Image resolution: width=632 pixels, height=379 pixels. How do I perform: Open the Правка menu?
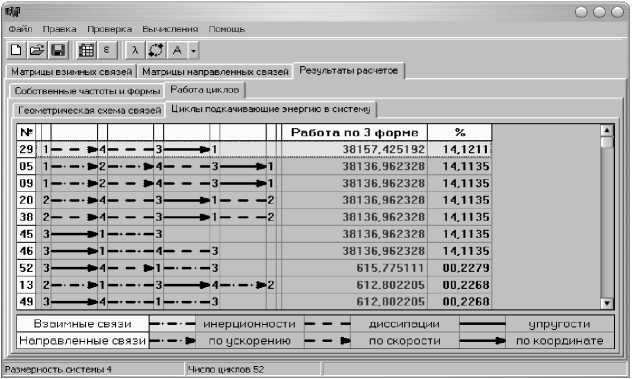[60, 29]
